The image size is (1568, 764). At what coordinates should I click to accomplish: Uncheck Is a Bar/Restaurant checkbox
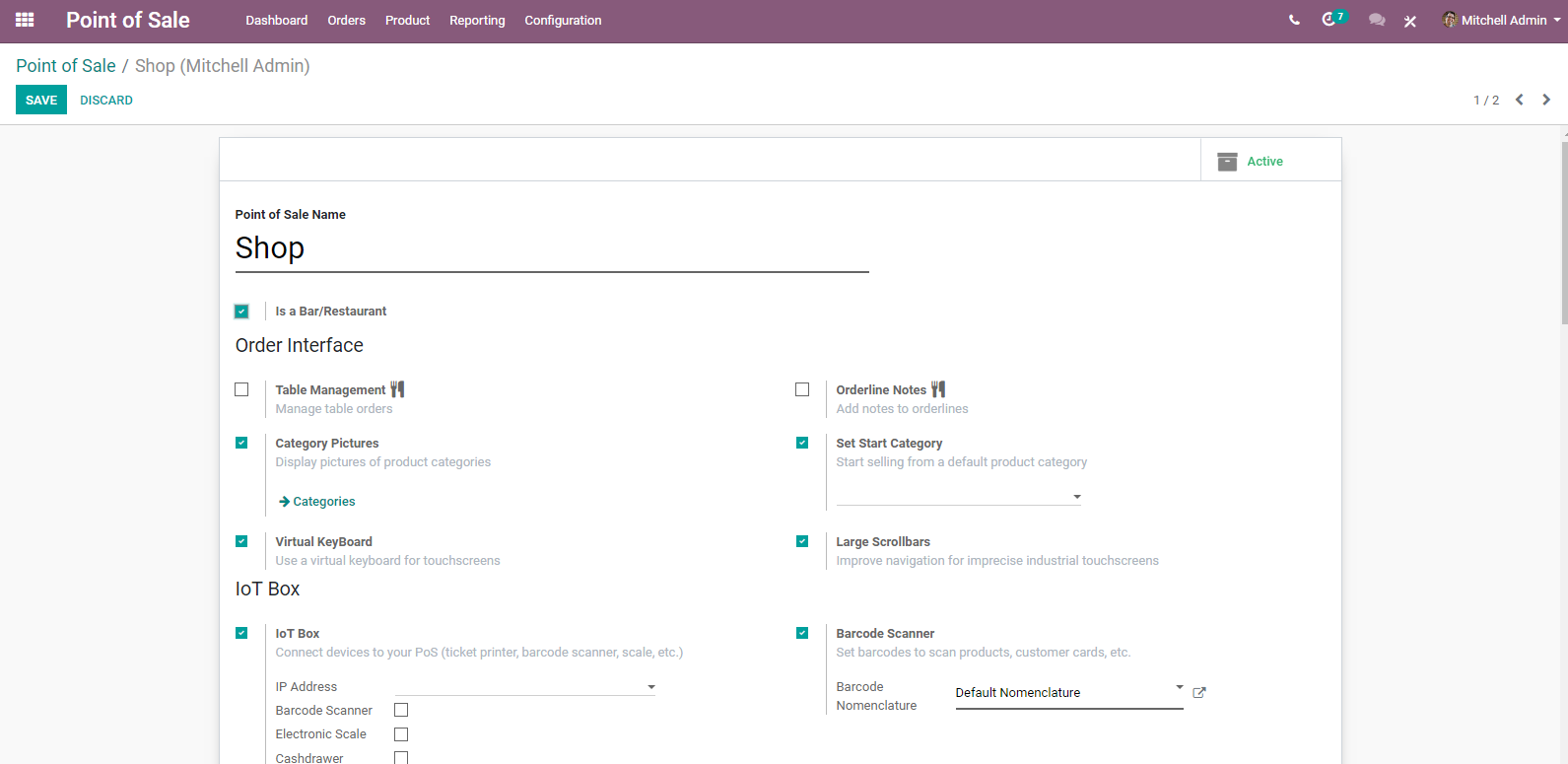click(x=241, y=312)
